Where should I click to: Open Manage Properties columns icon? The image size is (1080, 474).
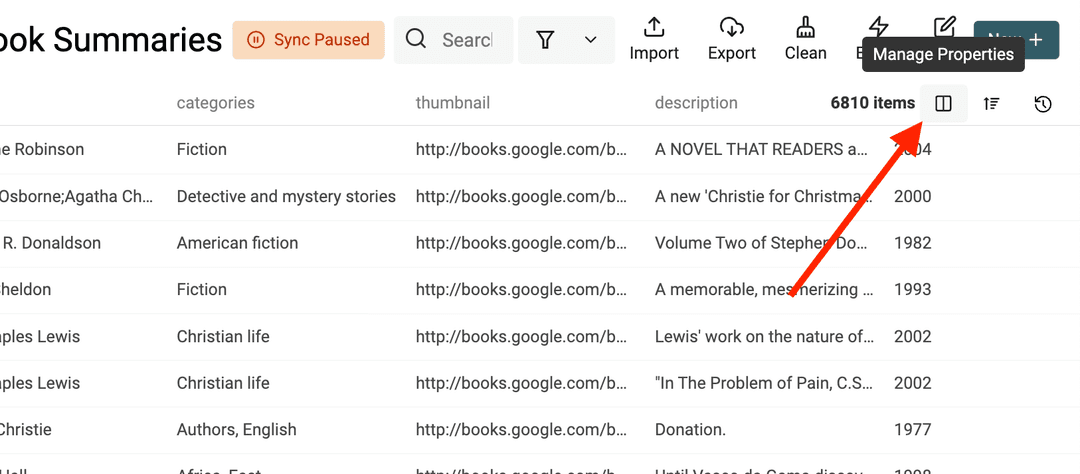tap(943, 103)
